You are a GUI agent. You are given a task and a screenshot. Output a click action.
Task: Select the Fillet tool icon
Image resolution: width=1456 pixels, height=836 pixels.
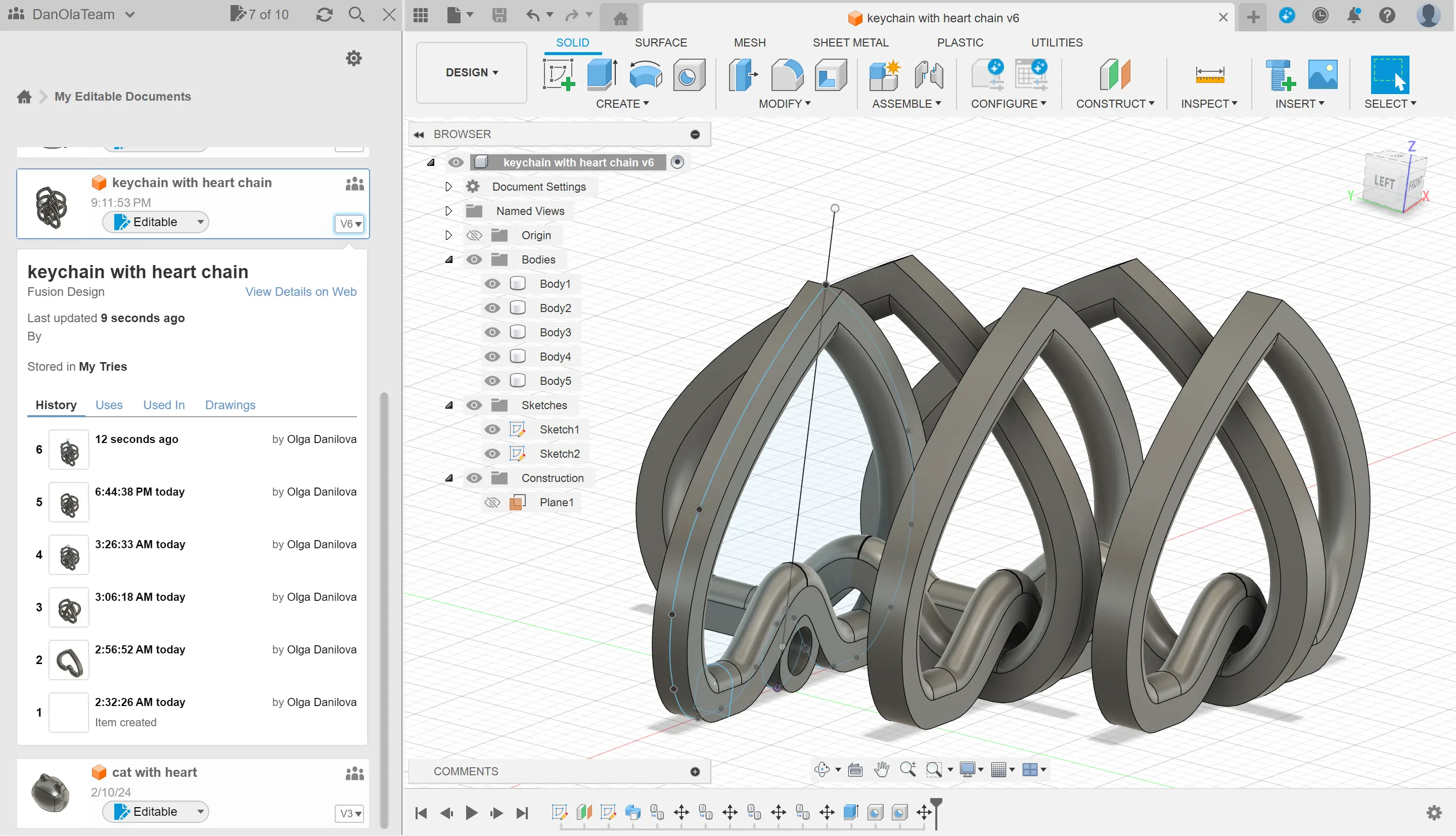(x=787, y=75)
